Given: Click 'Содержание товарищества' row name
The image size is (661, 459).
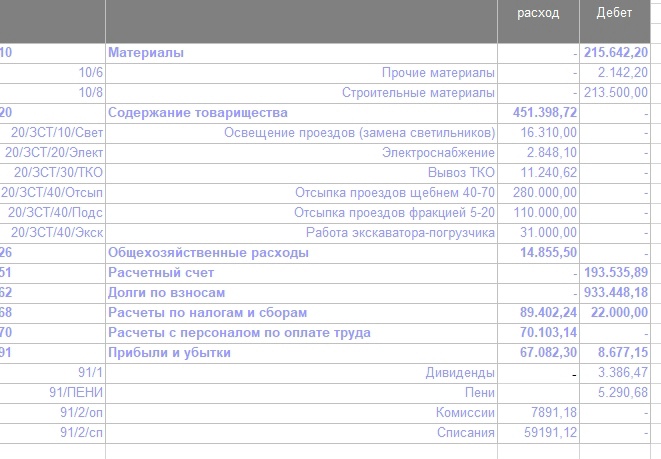Looking at the screenshot, I should pos(198,113).
